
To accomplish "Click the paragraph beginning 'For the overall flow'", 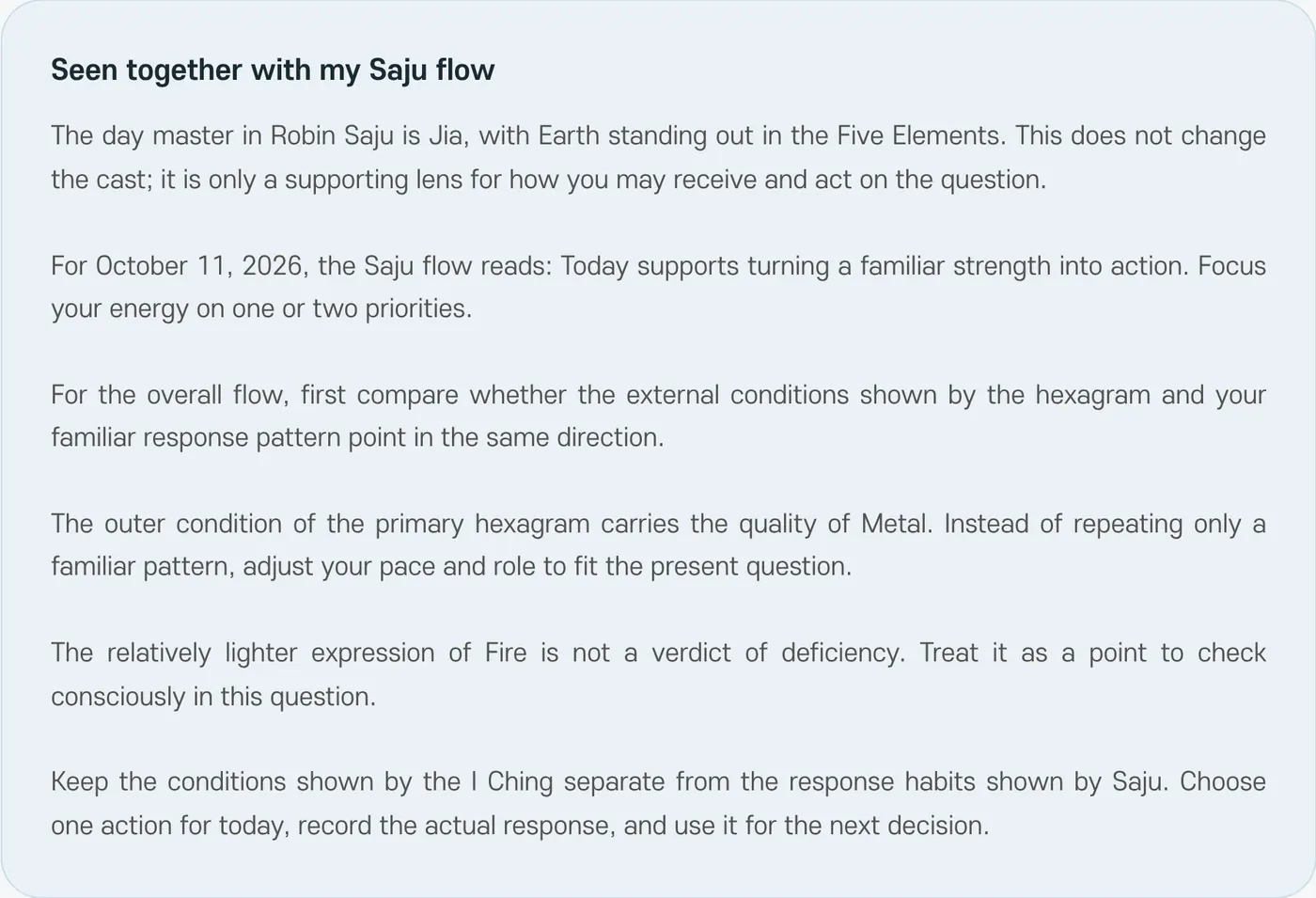I will coord(658,416).
